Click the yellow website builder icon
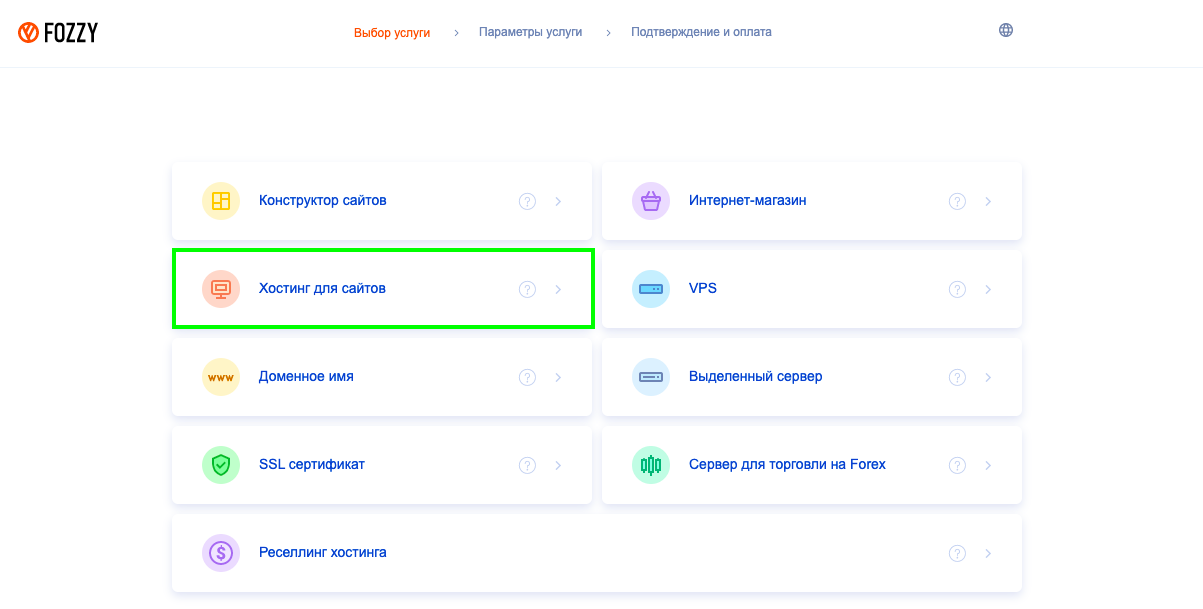This screenshot has height=609, width=1203. [221, 201]
